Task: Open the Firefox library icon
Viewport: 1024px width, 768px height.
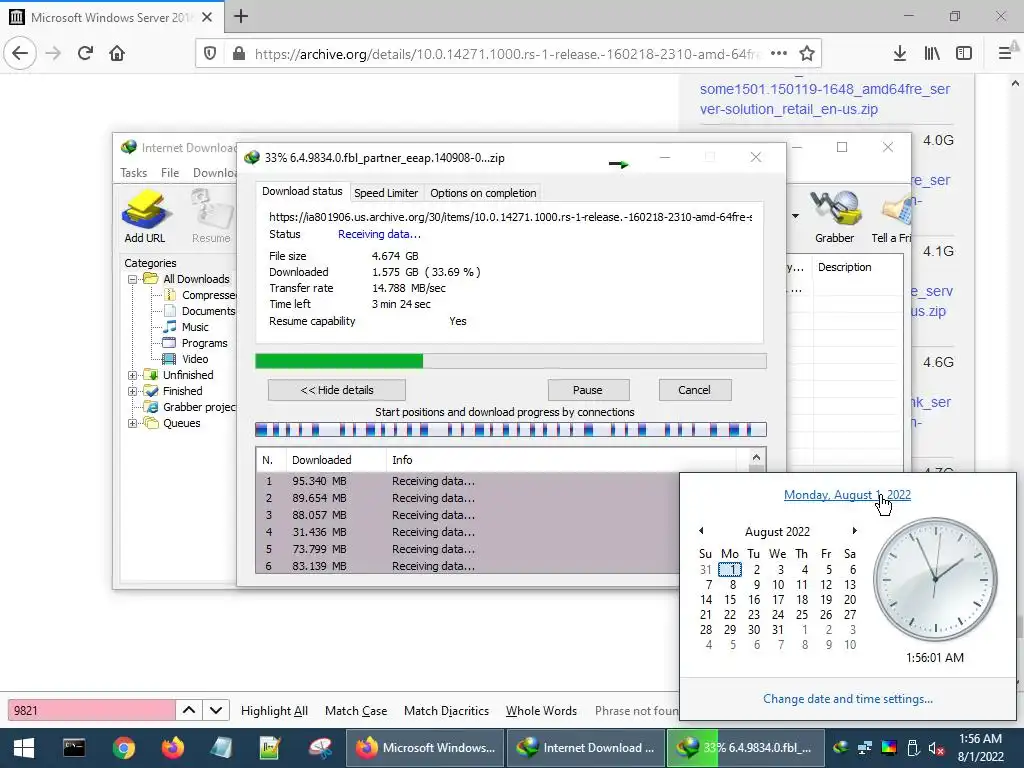Action: [x=932, y=54]
